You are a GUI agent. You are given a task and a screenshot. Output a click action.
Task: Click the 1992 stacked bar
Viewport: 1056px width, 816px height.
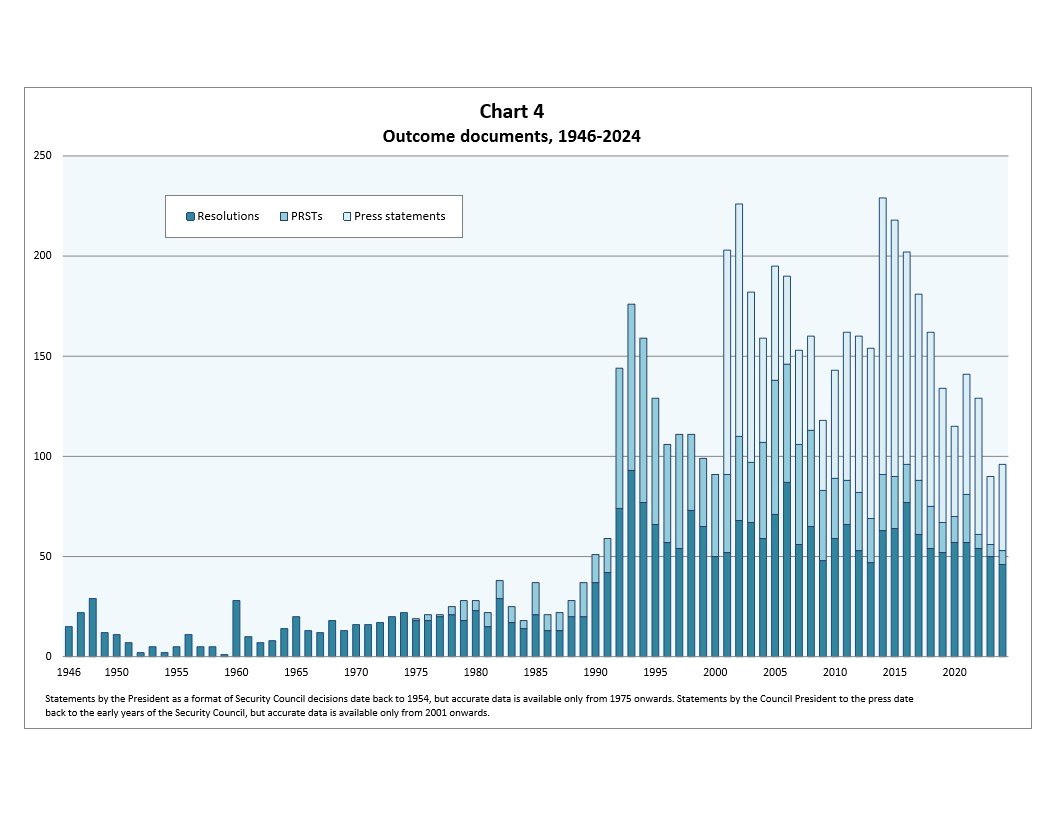click(x=619, y=512)
